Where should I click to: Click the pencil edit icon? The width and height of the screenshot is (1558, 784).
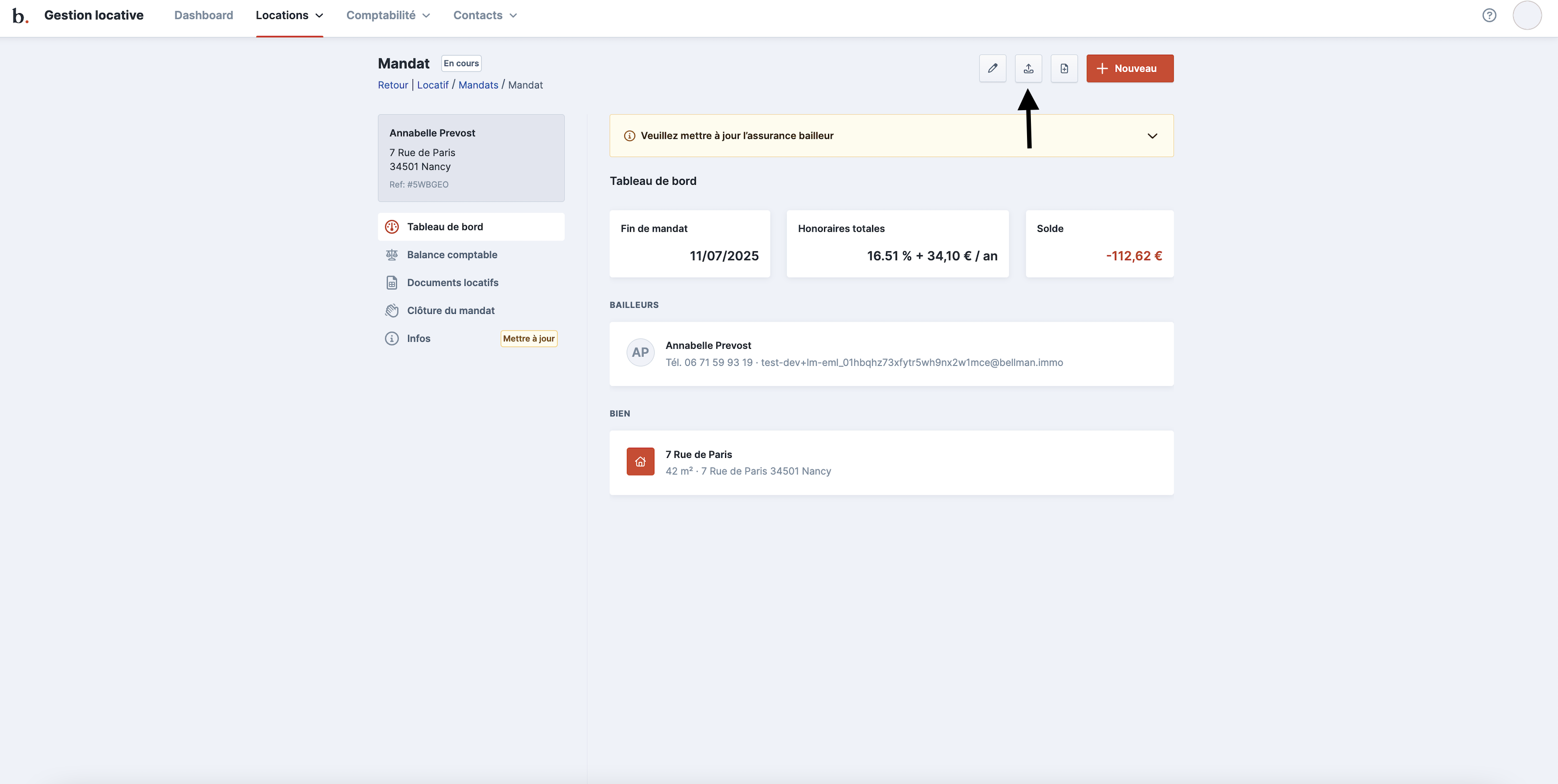click(993, 68)
